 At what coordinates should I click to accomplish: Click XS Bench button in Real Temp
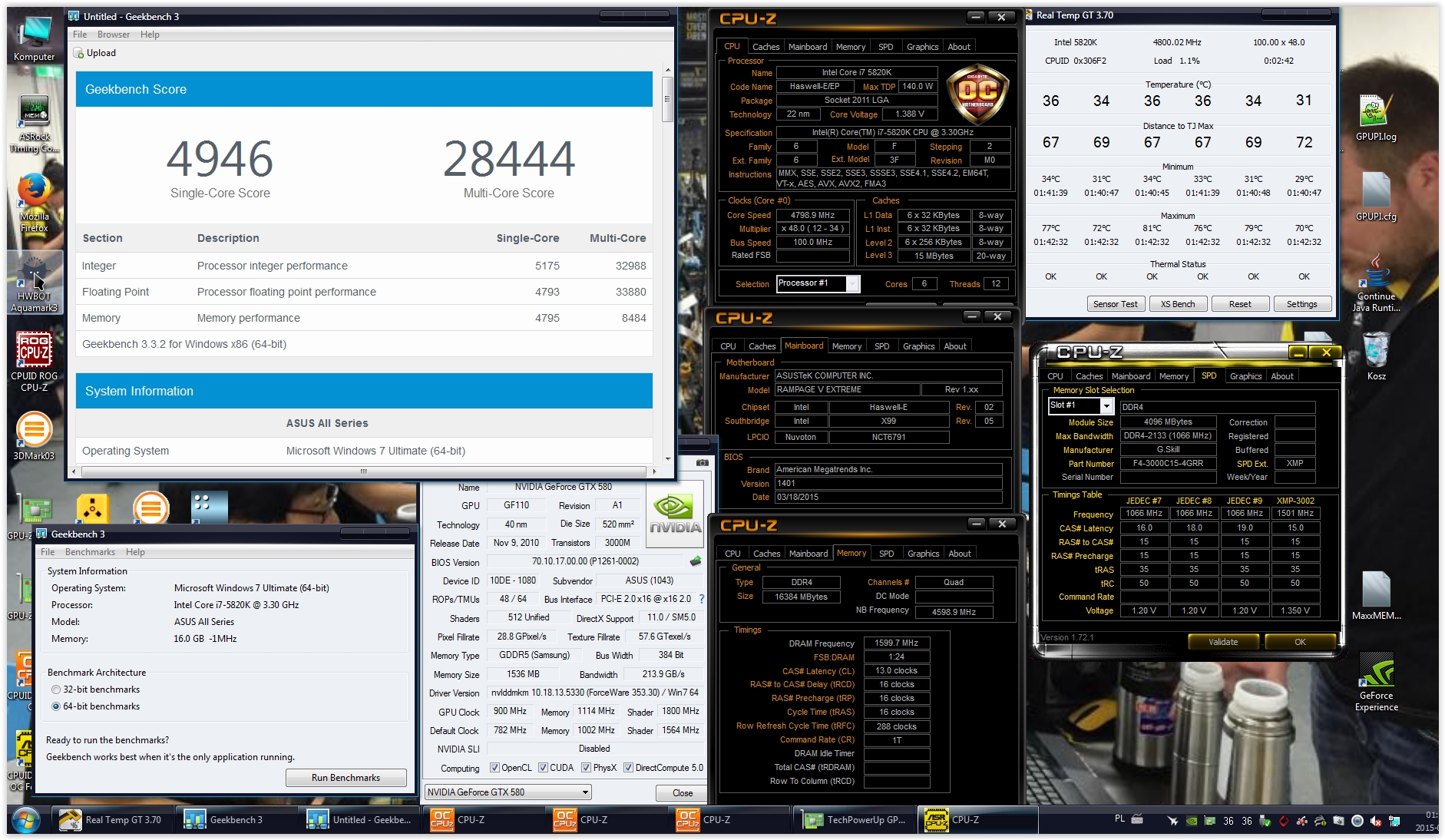pos(1178,304)
